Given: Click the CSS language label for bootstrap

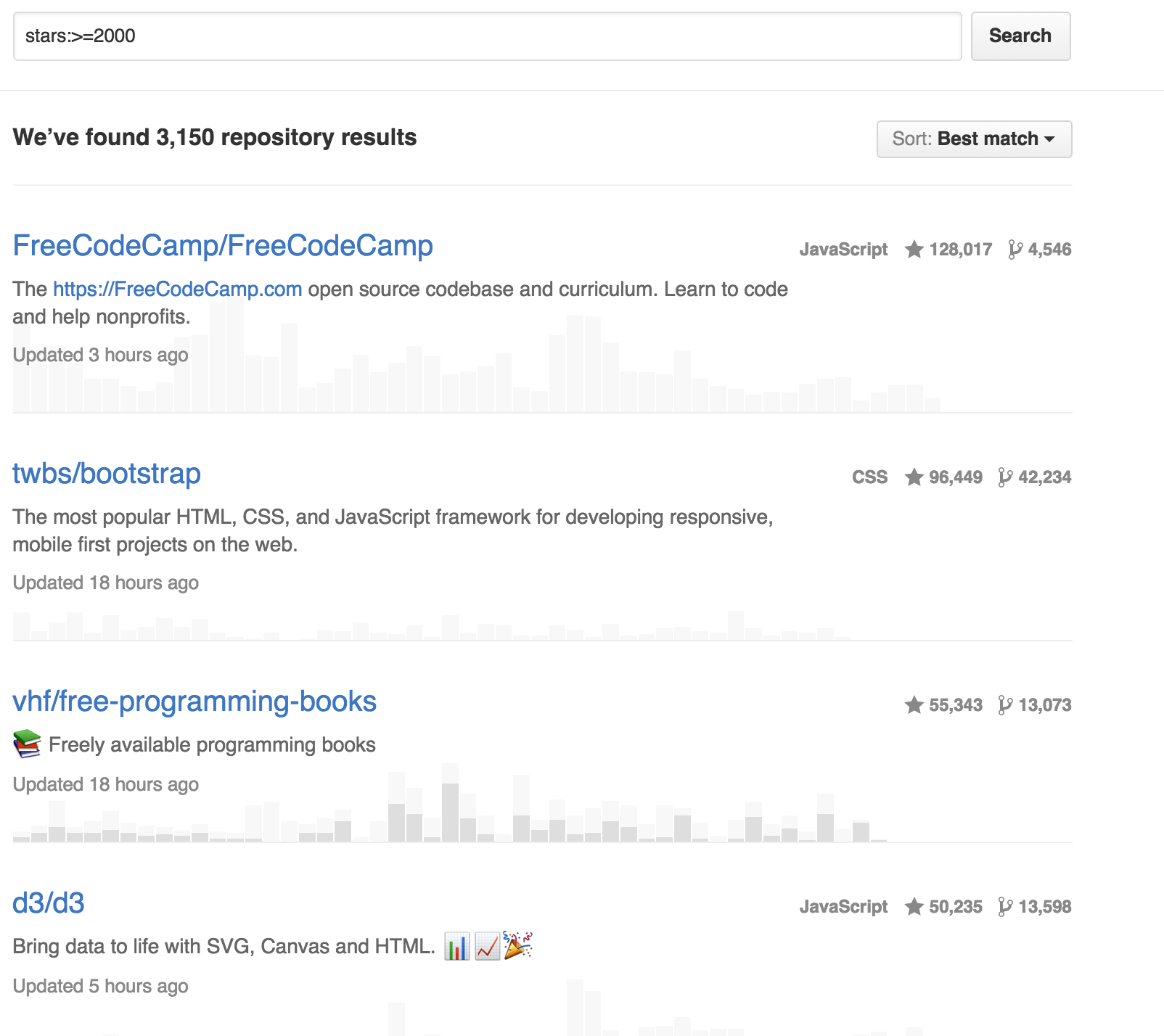Looking at the screenshot, I should pos(869,477).
